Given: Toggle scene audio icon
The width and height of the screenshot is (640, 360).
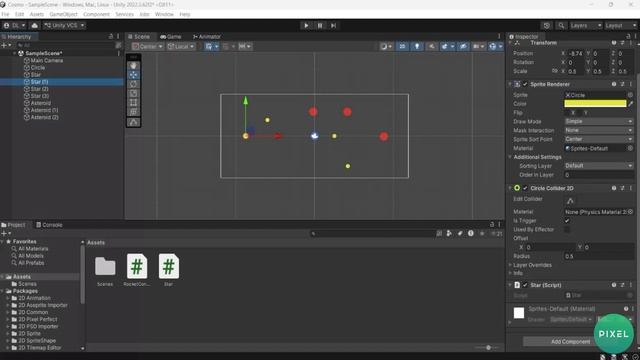Looking at the screenshot, I should click(x=431, y=47).
